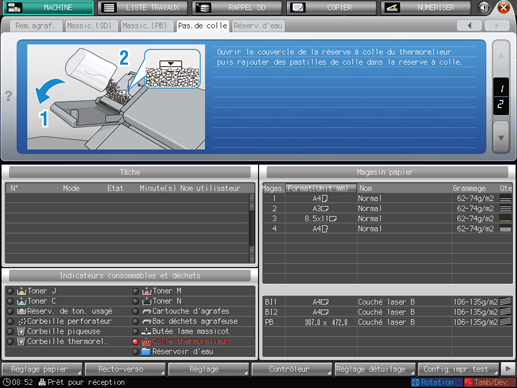The image size is (517, 388).
Task: Go to instruction page 2 indicator
Action: click(501, 104)
